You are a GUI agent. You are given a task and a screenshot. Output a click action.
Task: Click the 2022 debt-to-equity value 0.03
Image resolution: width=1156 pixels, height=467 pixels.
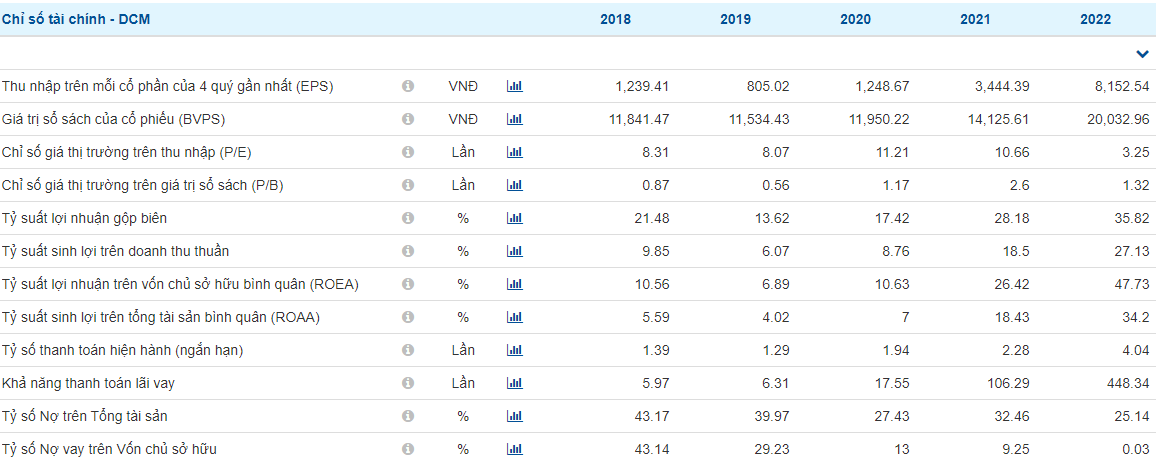click(1138, 449)
